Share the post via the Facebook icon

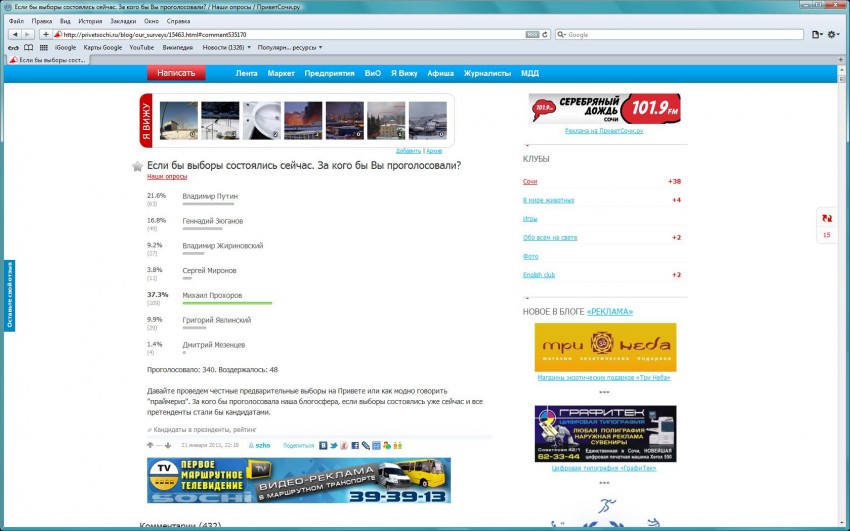[355, 445]
